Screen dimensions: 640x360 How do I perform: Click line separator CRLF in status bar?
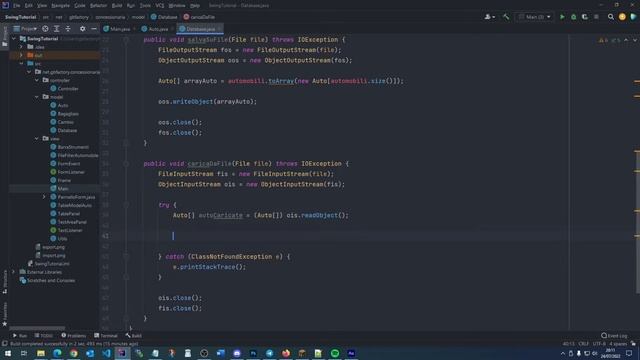click(x=583, y=344)
